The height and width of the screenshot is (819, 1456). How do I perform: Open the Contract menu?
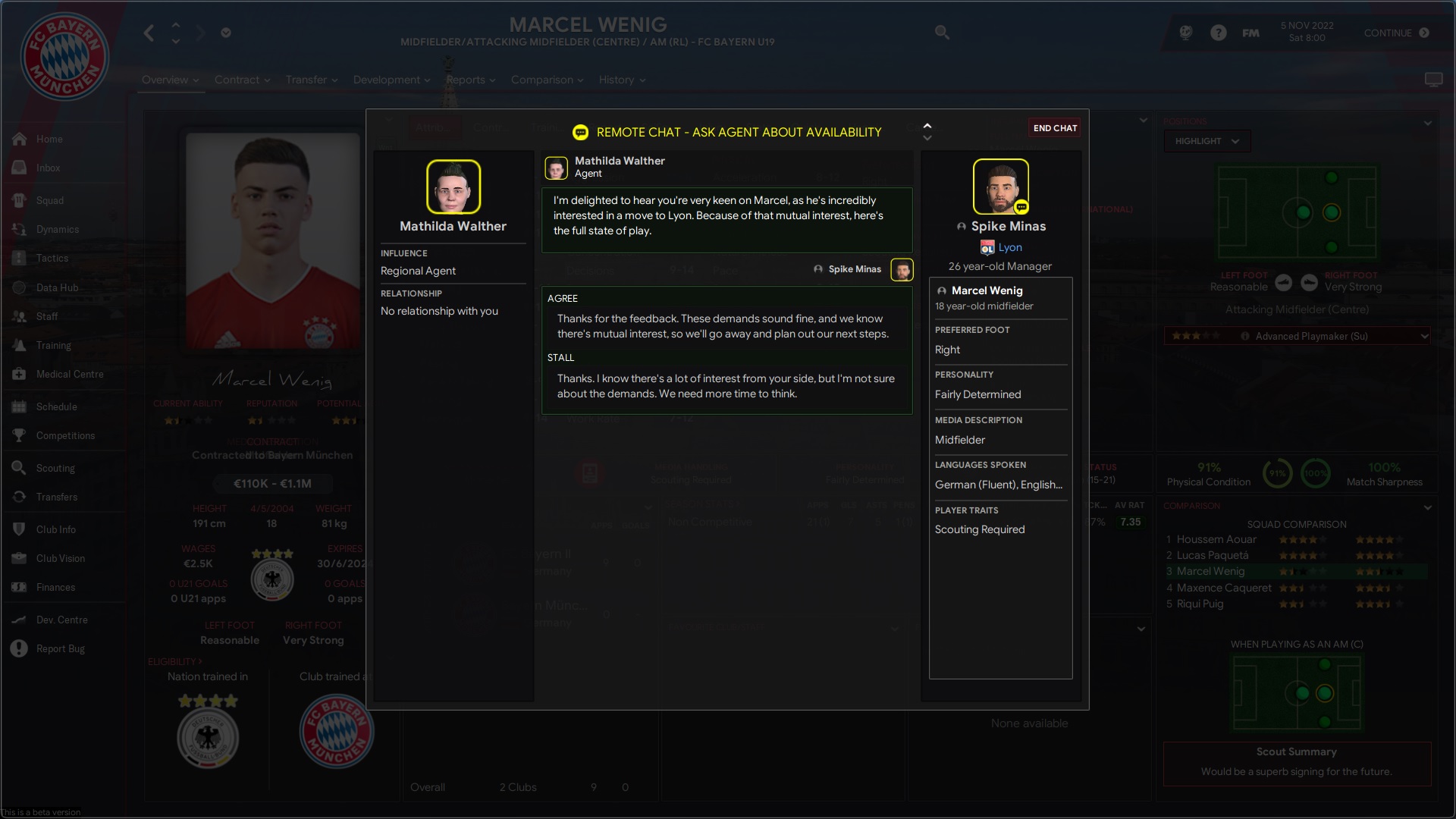(x=243, y=80)
